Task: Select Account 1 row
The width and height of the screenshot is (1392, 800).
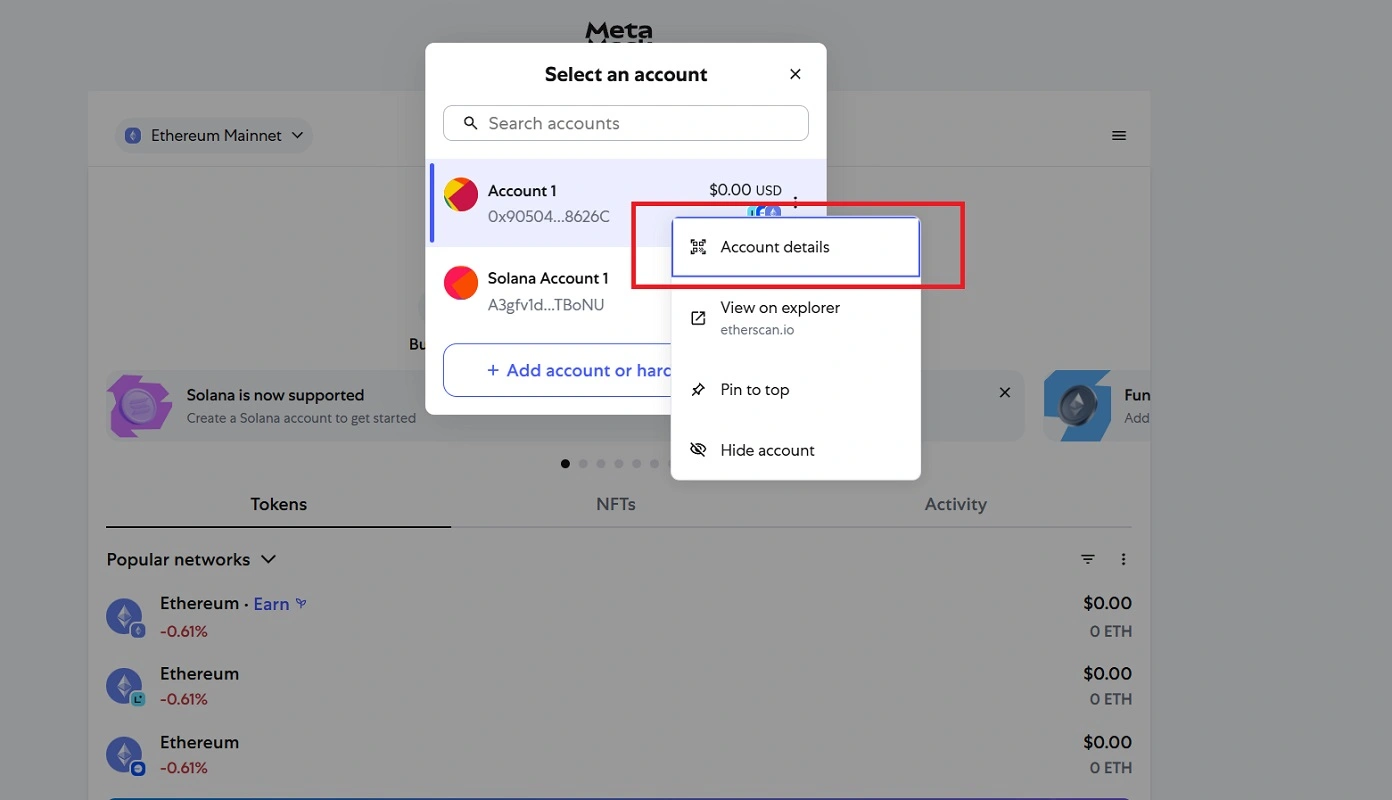Action: click(x=628, y=203)
